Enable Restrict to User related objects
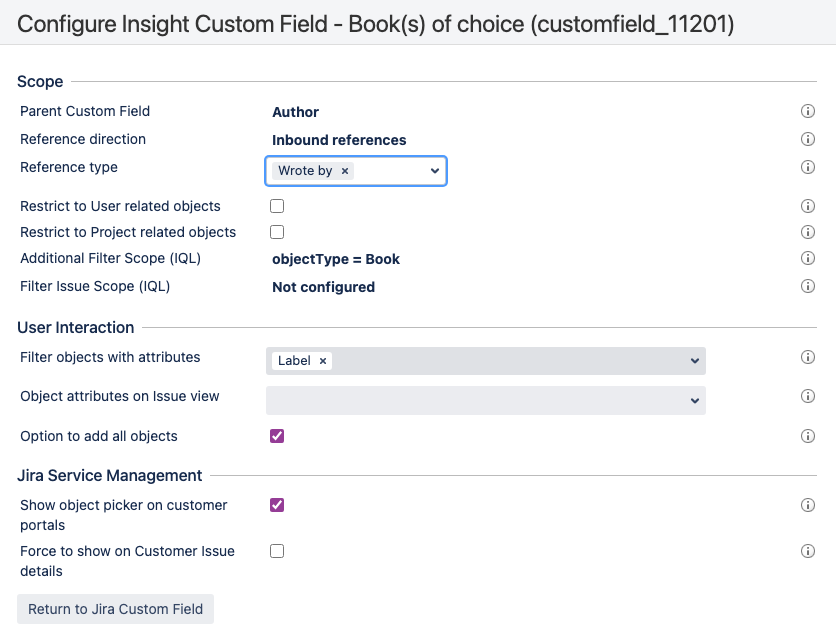 pos(277,206)
